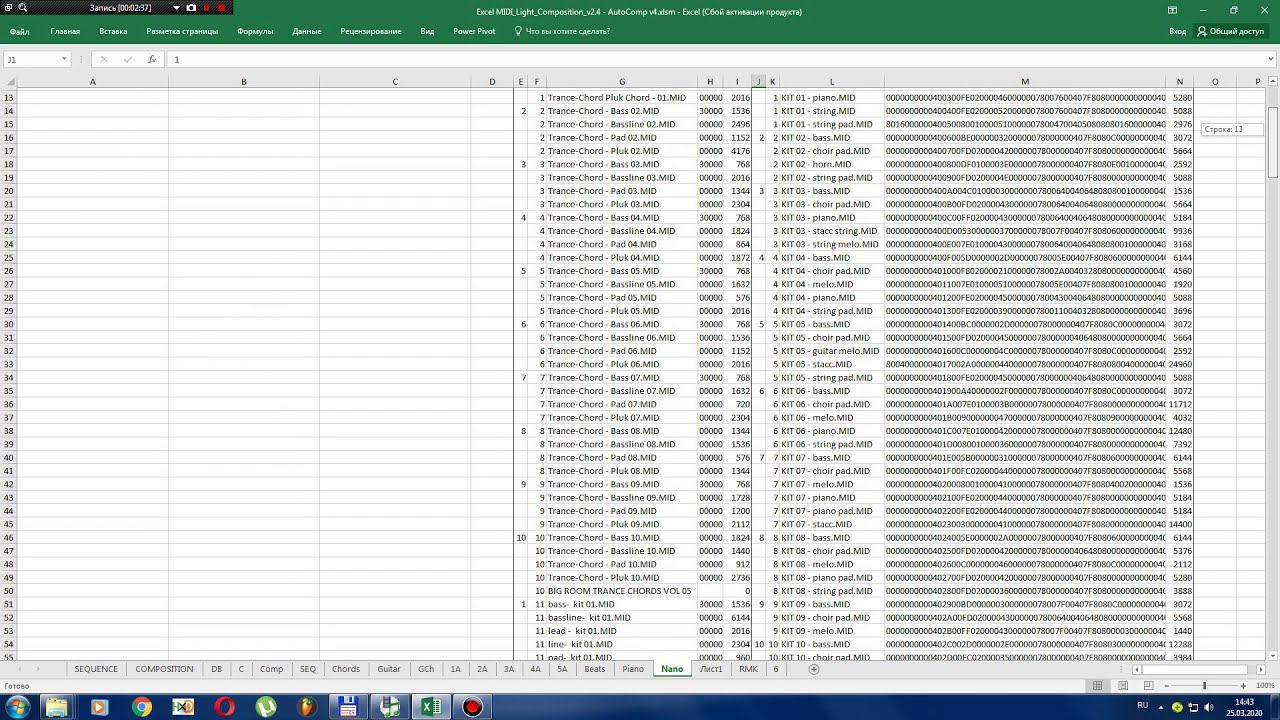This screenshot has height=720, width=1280.
Task: Open the Chords sheet tab
Action: (x=346, y=669)
